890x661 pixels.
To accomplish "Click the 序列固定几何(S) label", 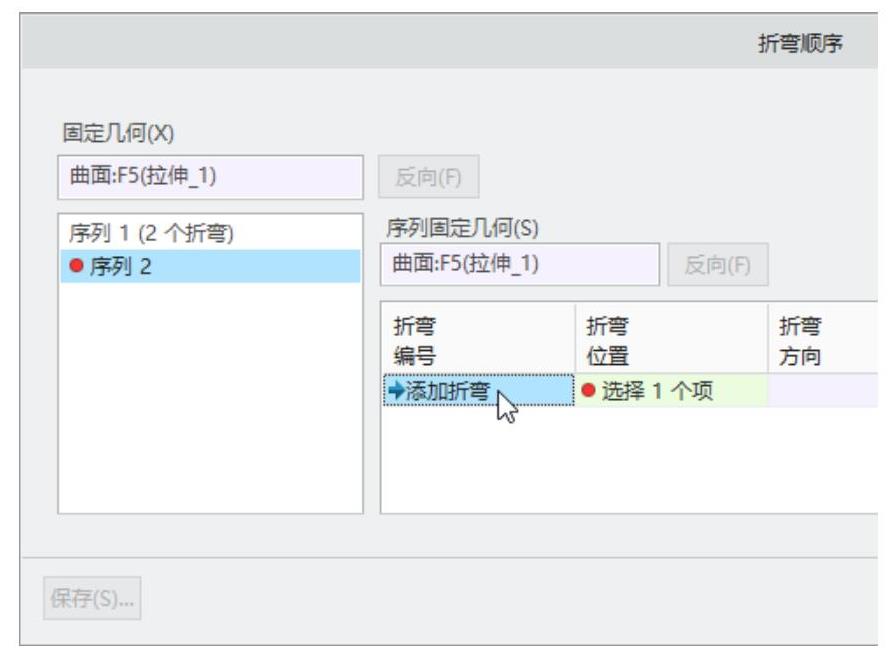I will pos(463,229).
